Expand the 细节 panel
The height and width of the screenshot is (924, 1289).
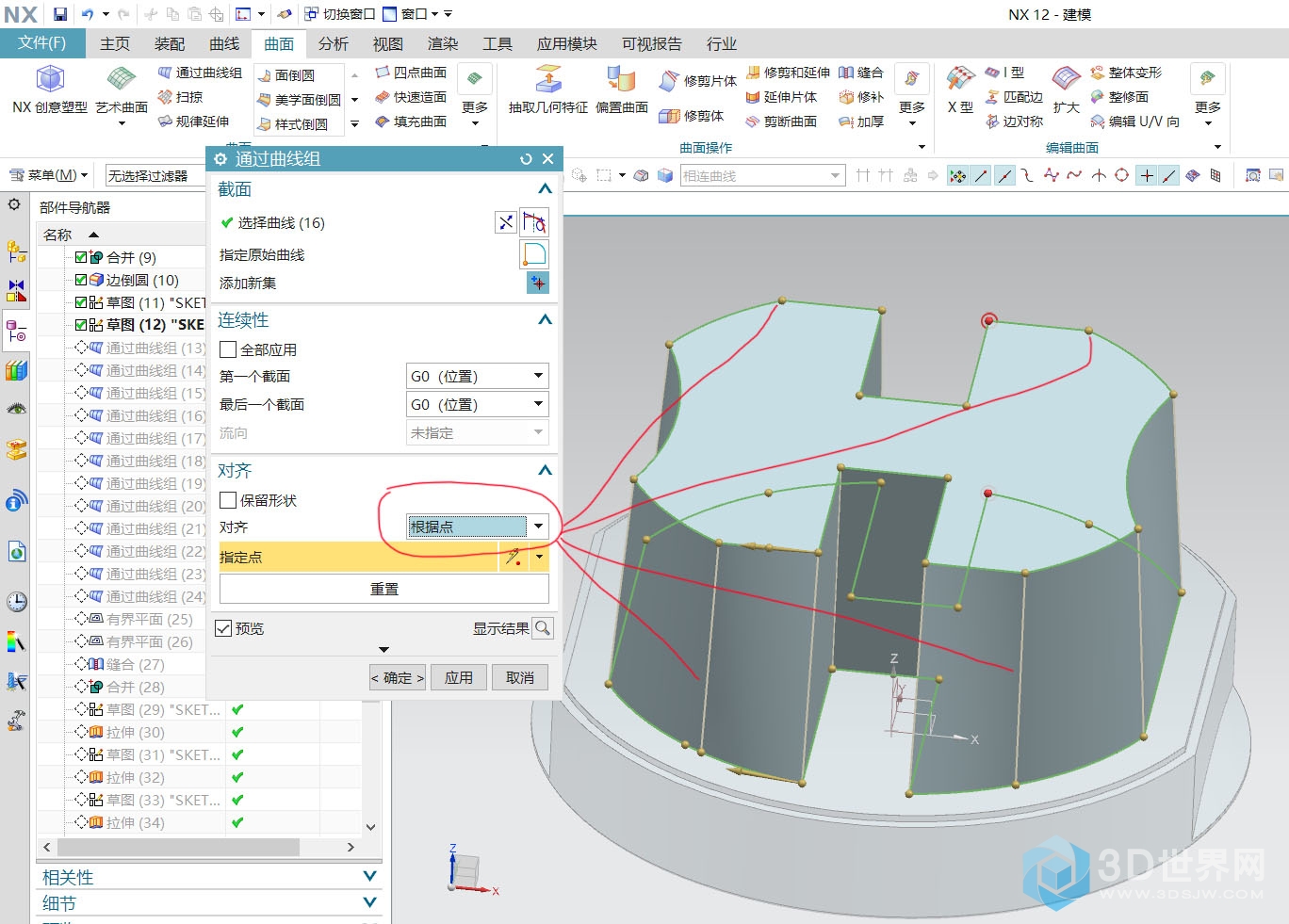click(x=369, y=903)
